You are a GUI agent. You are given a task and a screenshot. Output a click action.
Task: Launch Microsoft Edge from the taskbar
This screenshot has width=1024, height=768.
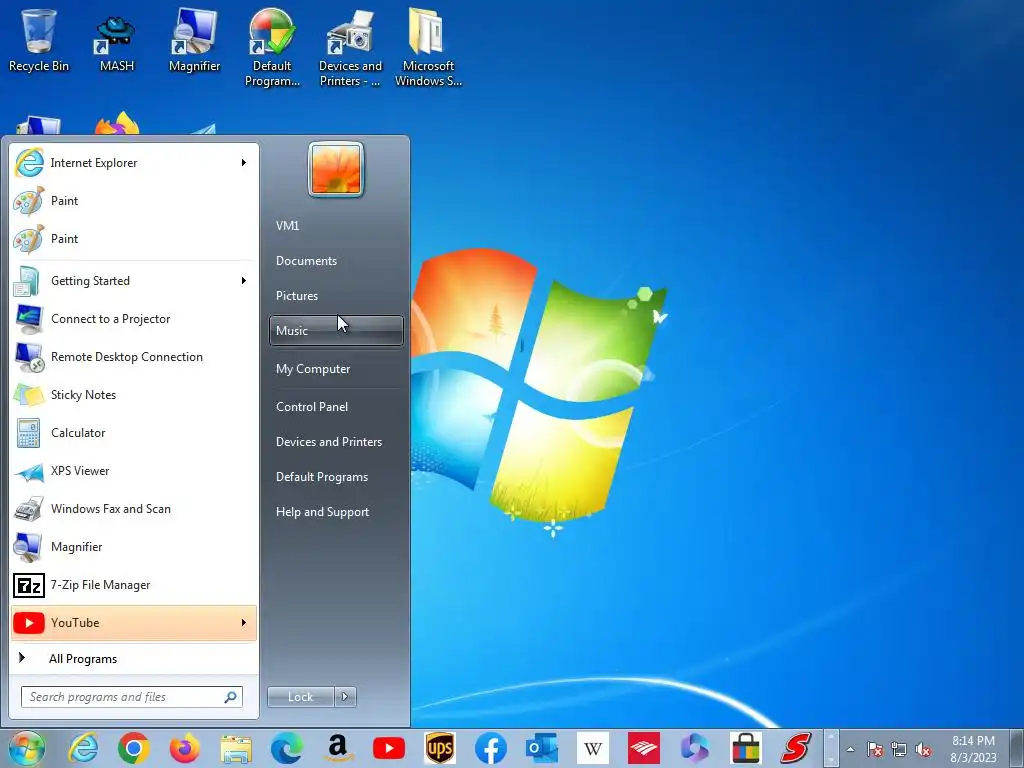[287, 748]
